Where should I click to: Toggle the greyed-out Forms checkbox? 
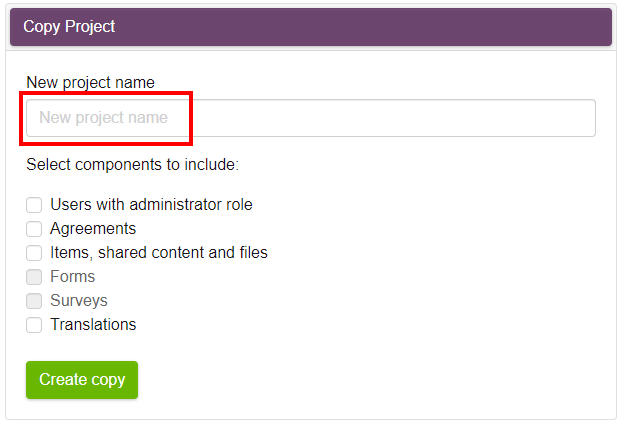coord(34,277)
